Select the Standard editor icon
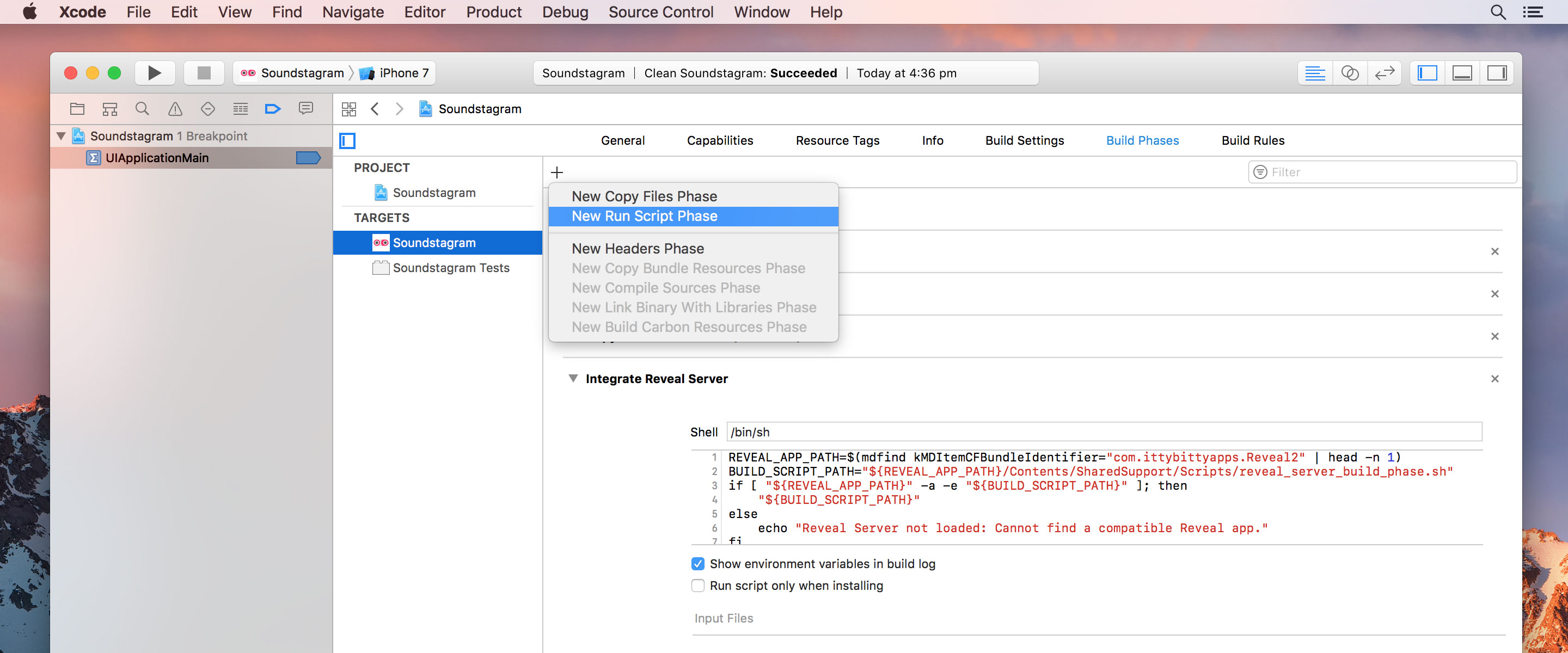Viewport: 1568px width, 653px height. 1315,73
